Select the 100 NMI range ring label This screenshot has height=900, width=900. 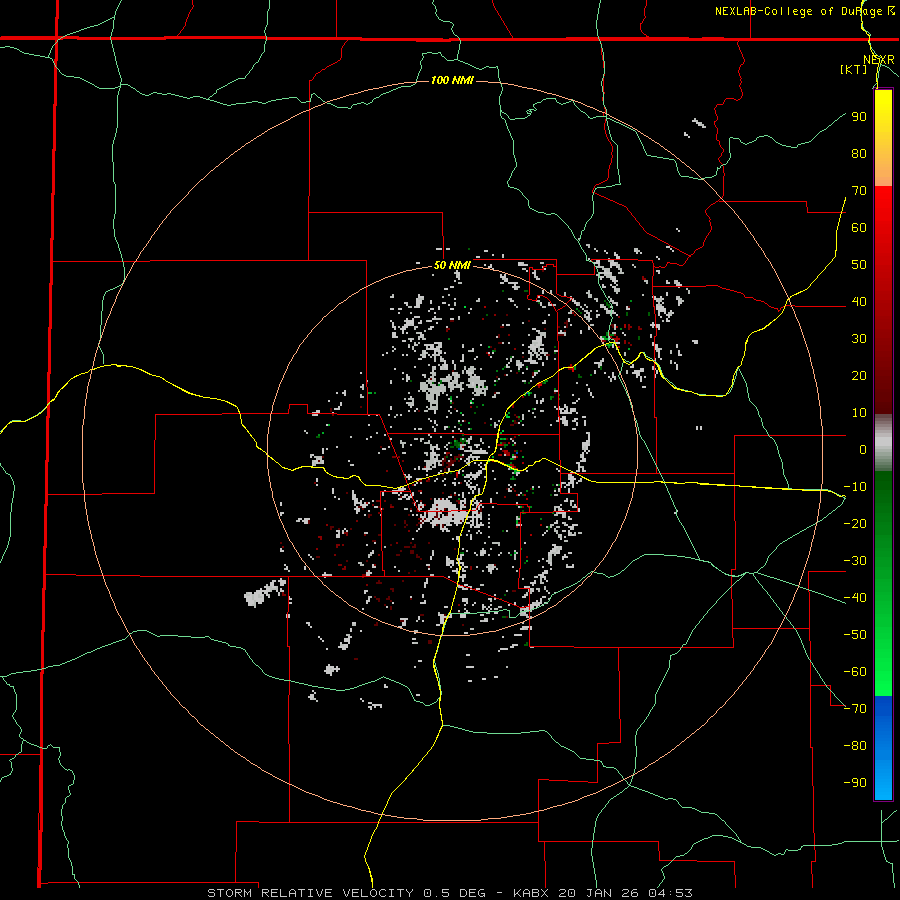(452, 80)
